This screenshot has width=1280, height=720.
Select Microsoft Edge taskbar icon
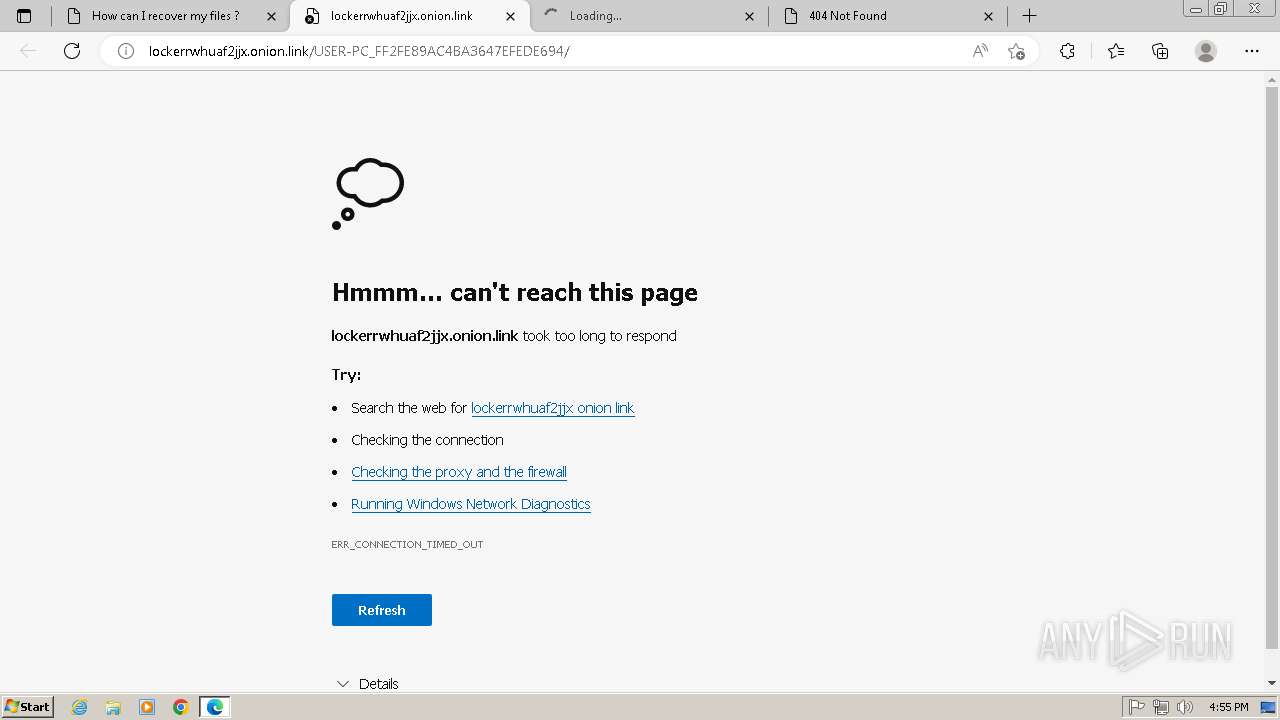215,707
